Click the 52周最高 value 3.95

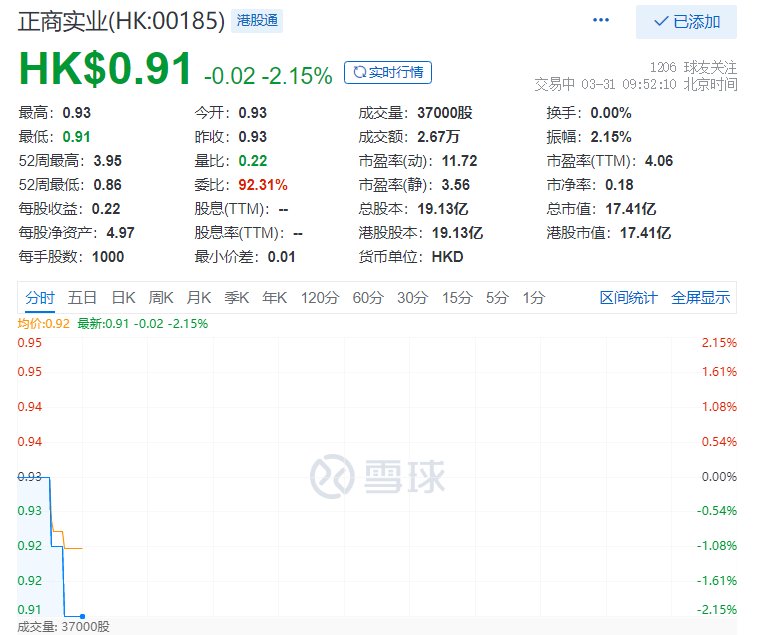pos(108,161)
